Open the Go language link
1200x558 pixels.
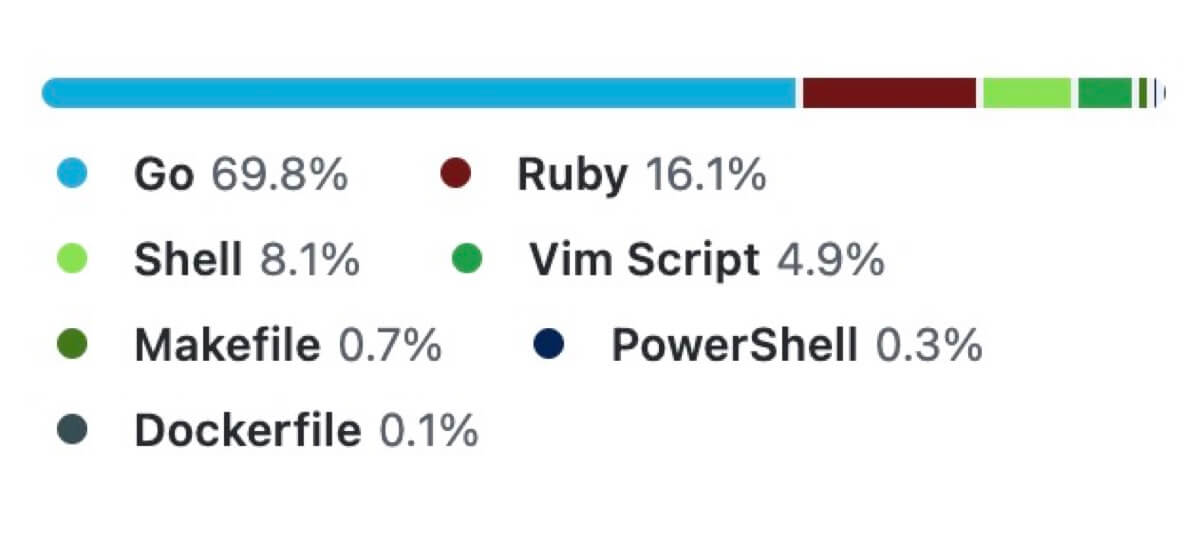pos(164,176)
